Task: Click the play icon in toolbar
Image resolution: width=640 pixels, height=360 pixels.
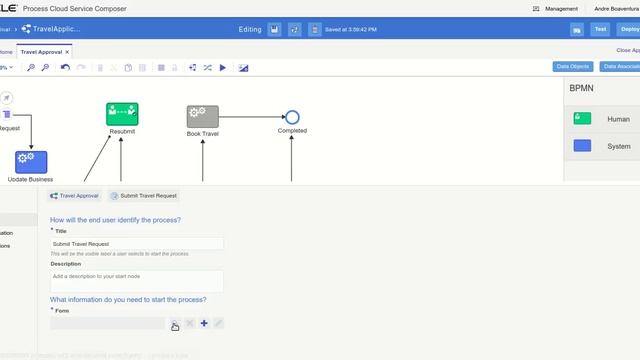Action: [223, 68]
